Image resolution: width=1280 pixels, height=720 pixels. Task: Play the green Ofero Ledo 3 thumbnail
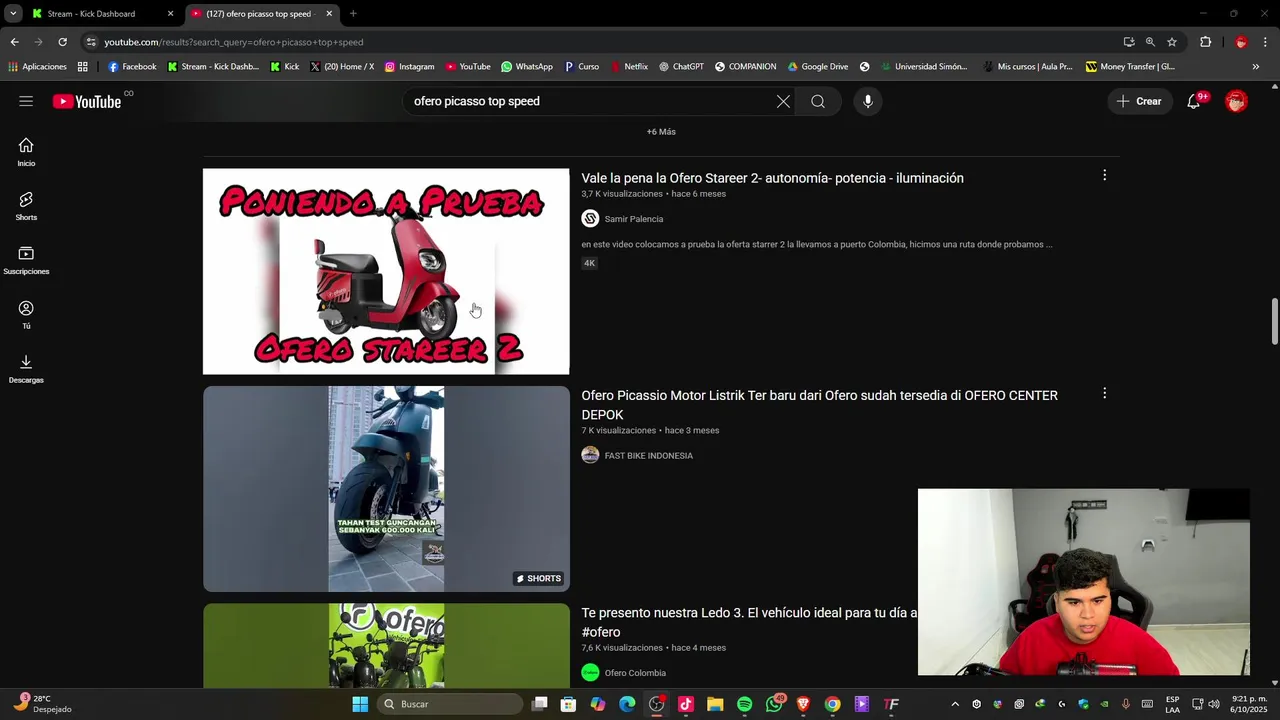click(386, 646)
